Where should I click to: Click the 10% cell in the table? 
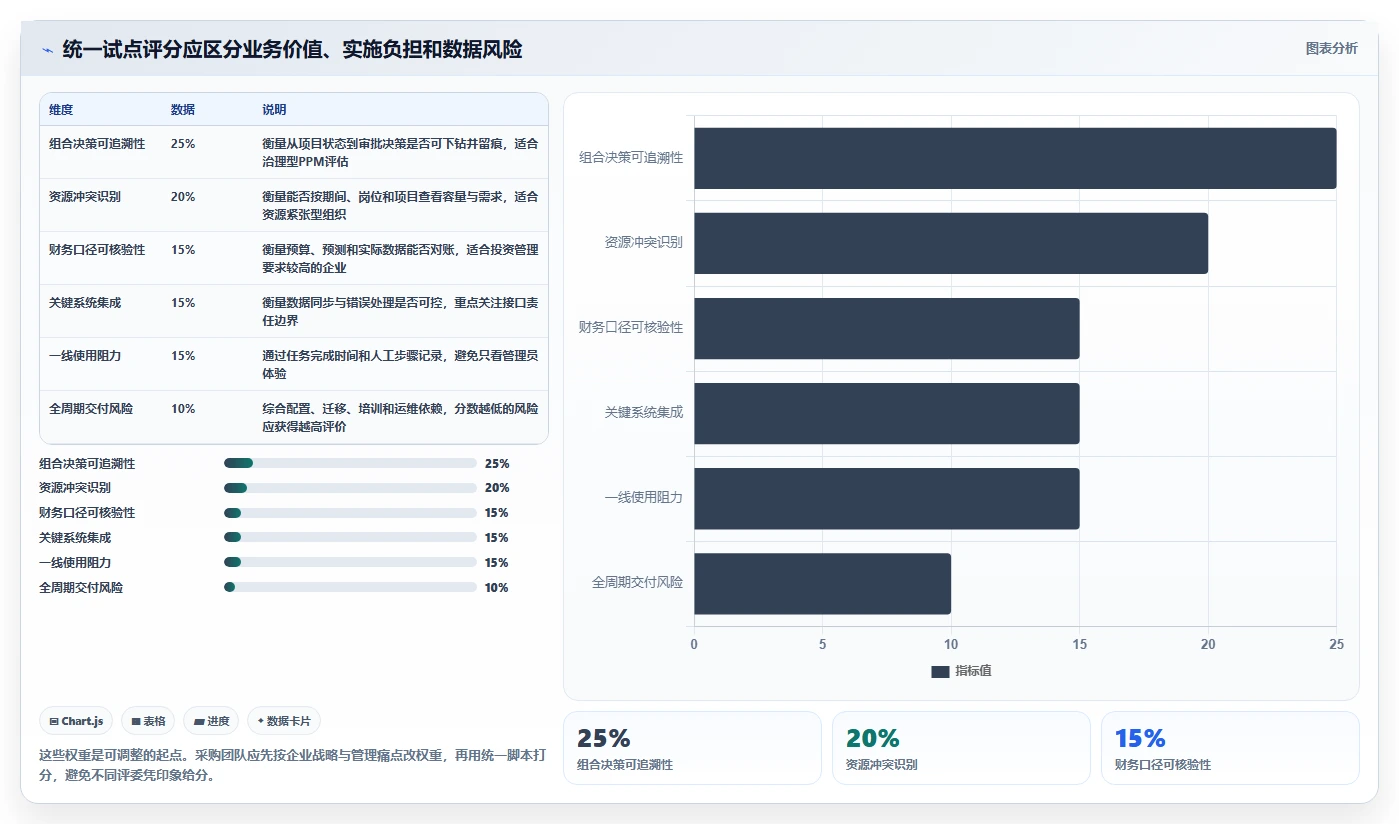183,409
